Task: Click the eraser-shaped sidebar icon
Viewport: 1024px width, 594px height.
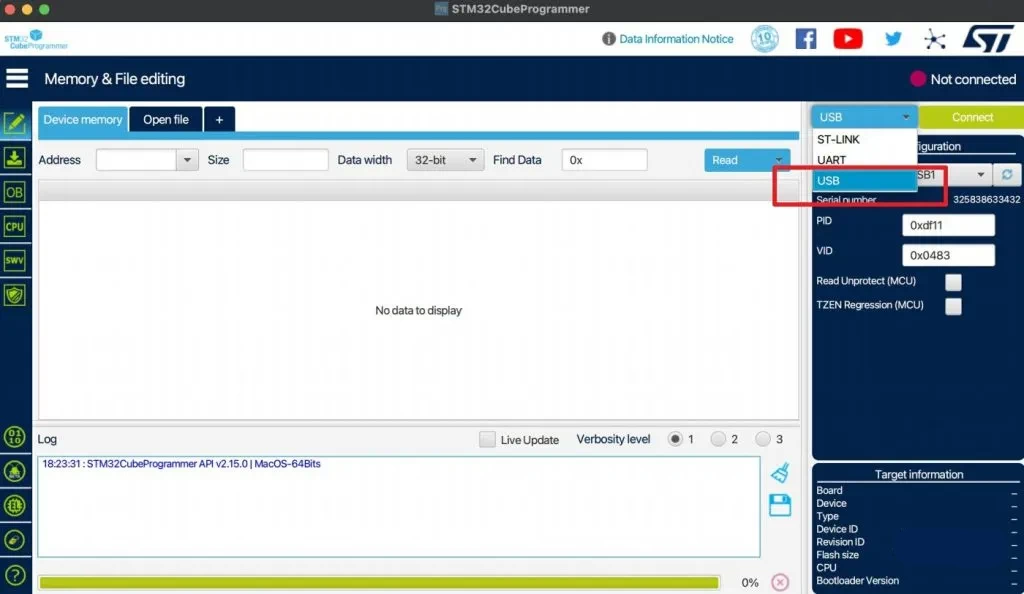Action: [x=14, y=540]
